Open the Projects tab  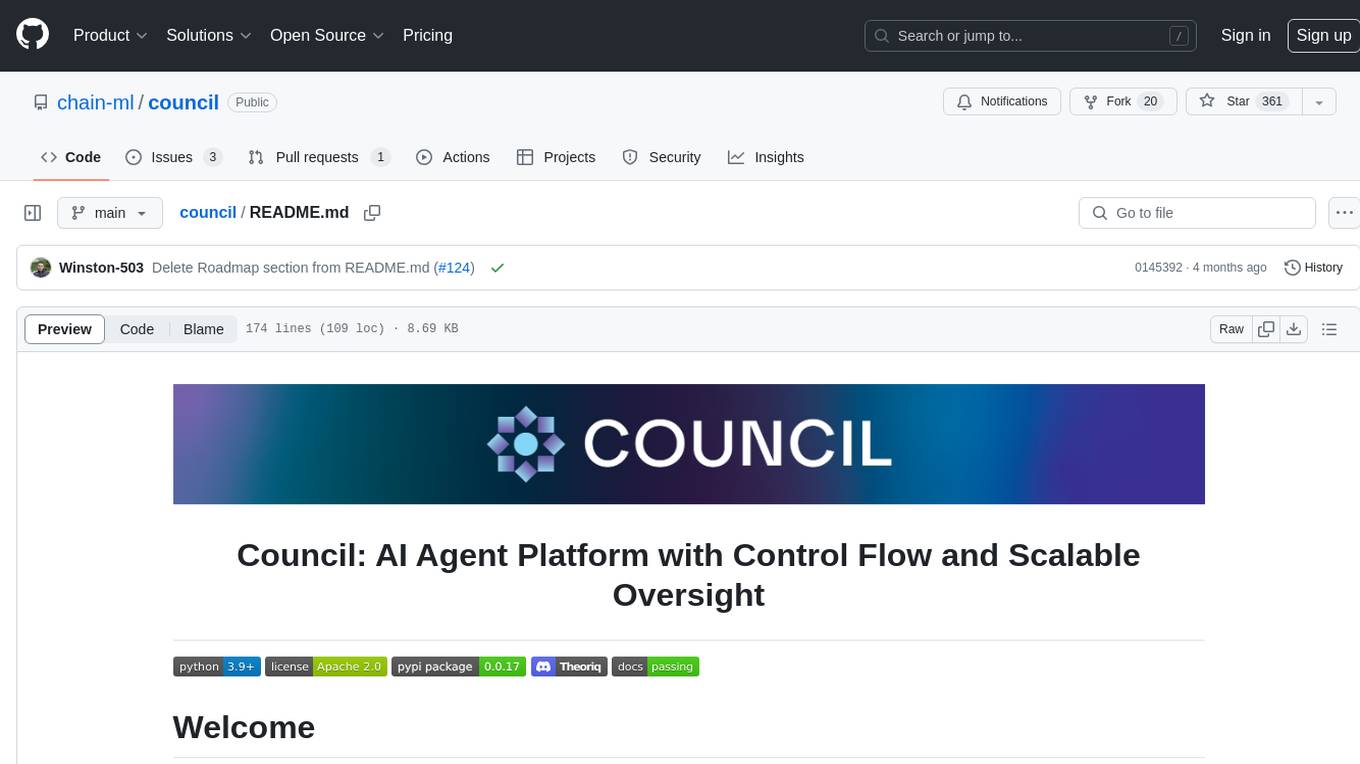click(x=555, y=157)
